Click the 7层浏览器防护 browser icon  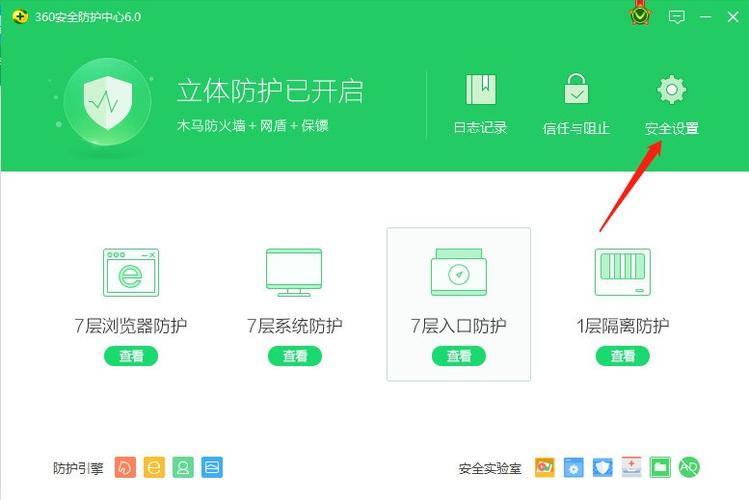(131, 273)
